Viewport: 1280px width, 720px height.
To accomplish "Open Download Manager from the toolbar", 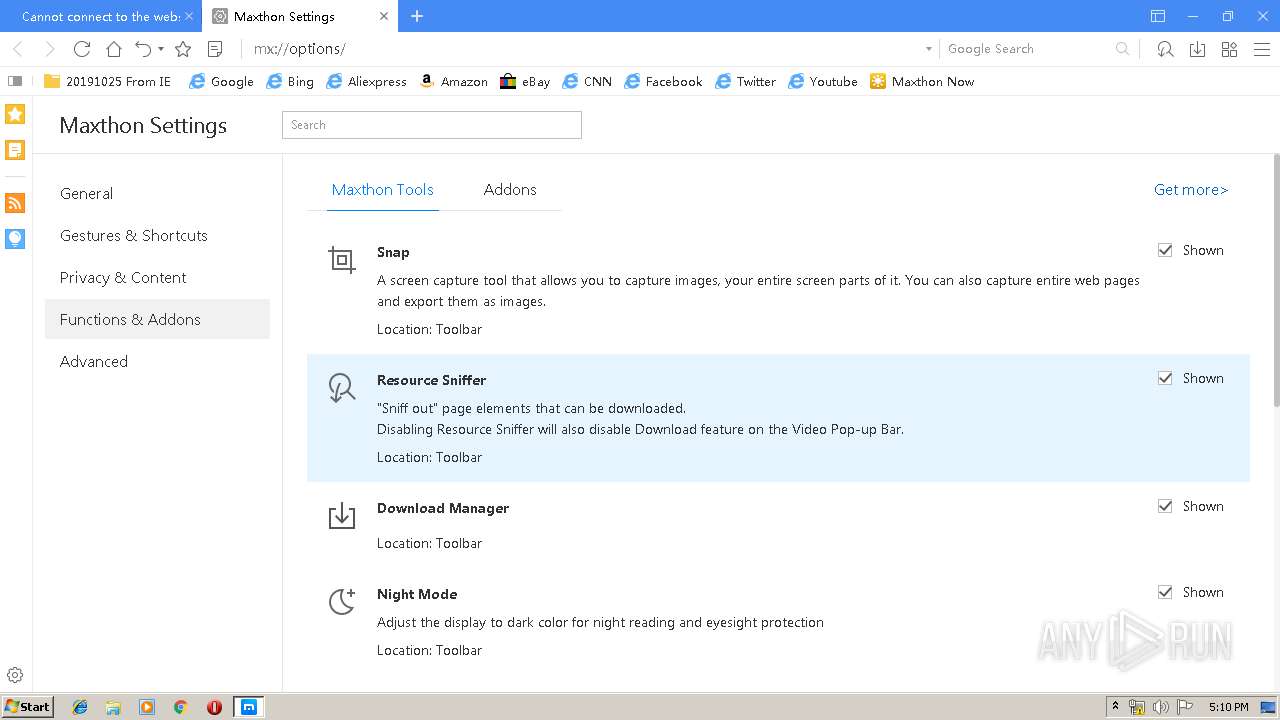I will [x=1197, y=49].
